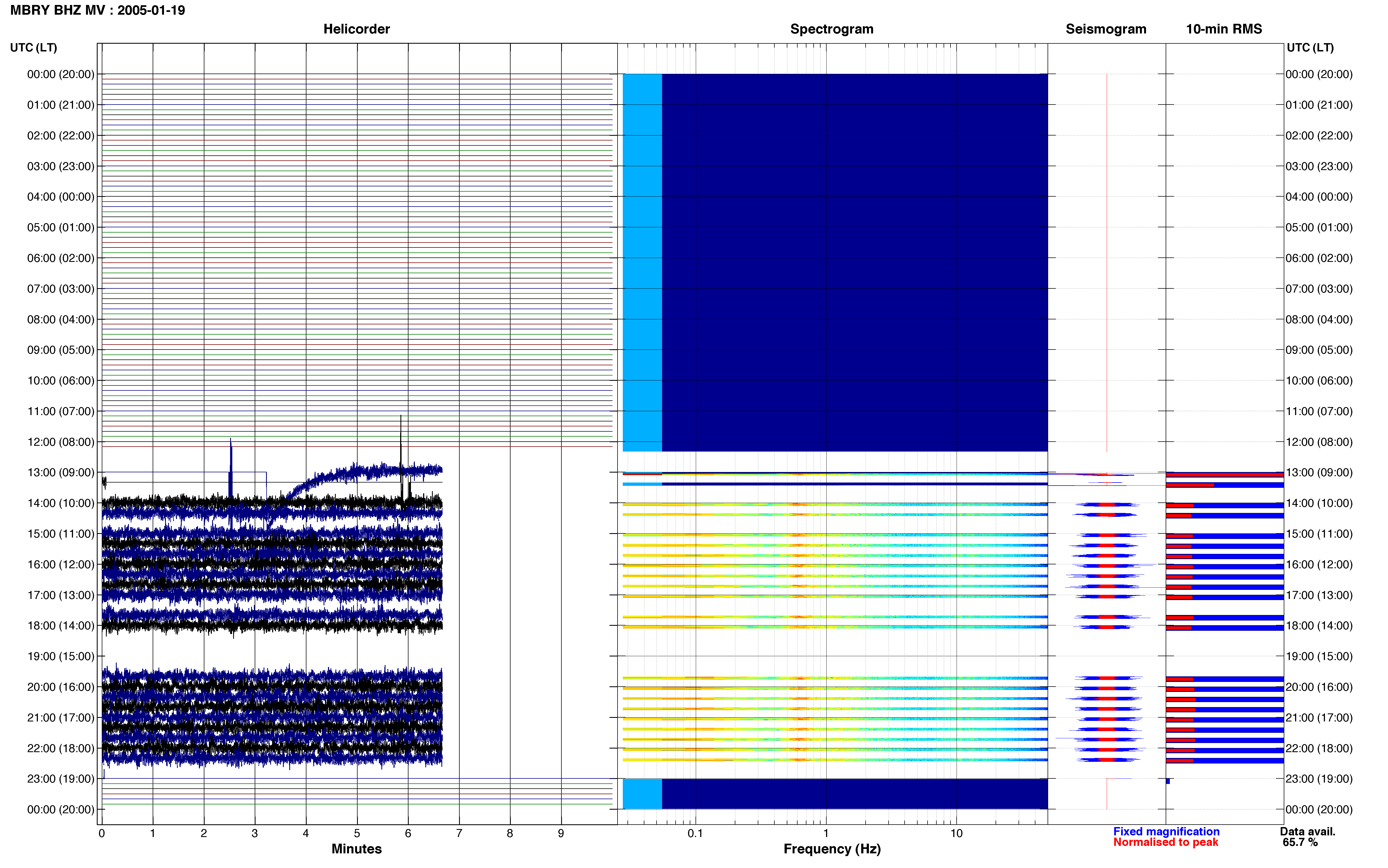Click the "Seismogram" panel heading
Image resolution: width=1388 pixels, height=868 pixels.
click(x=1106, y=29)
